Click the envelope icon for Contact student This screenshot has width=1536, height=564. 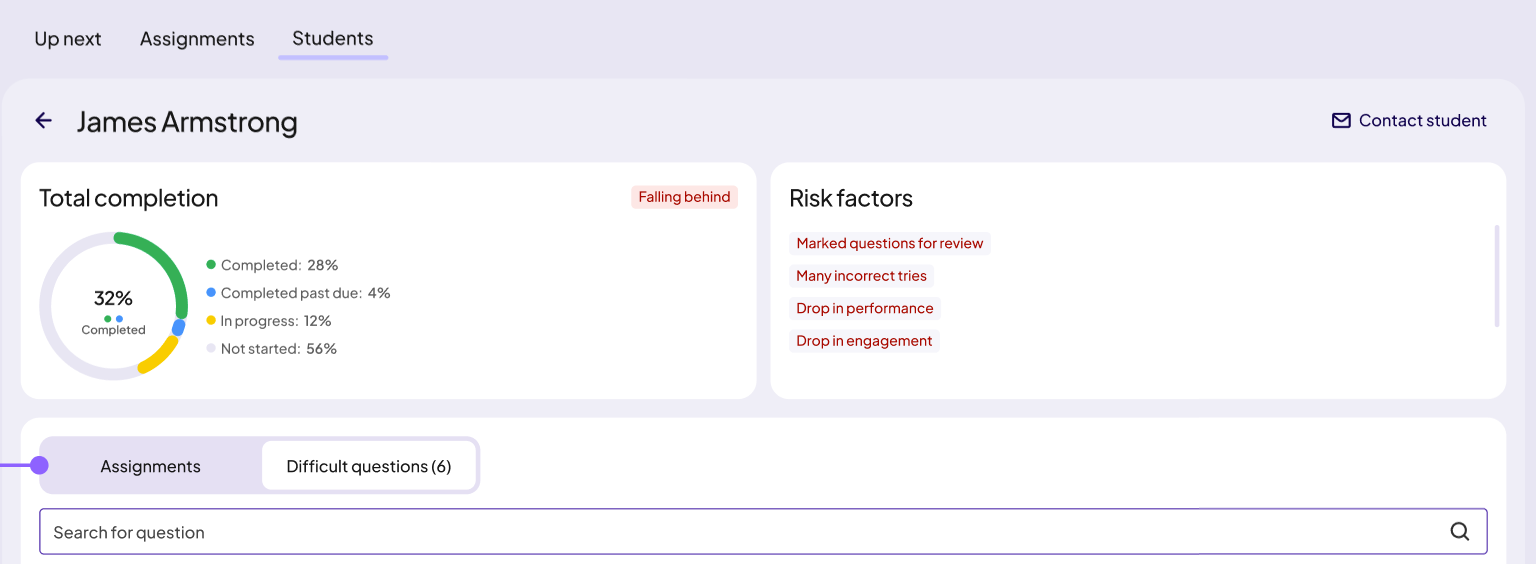tap(1341, 121)
